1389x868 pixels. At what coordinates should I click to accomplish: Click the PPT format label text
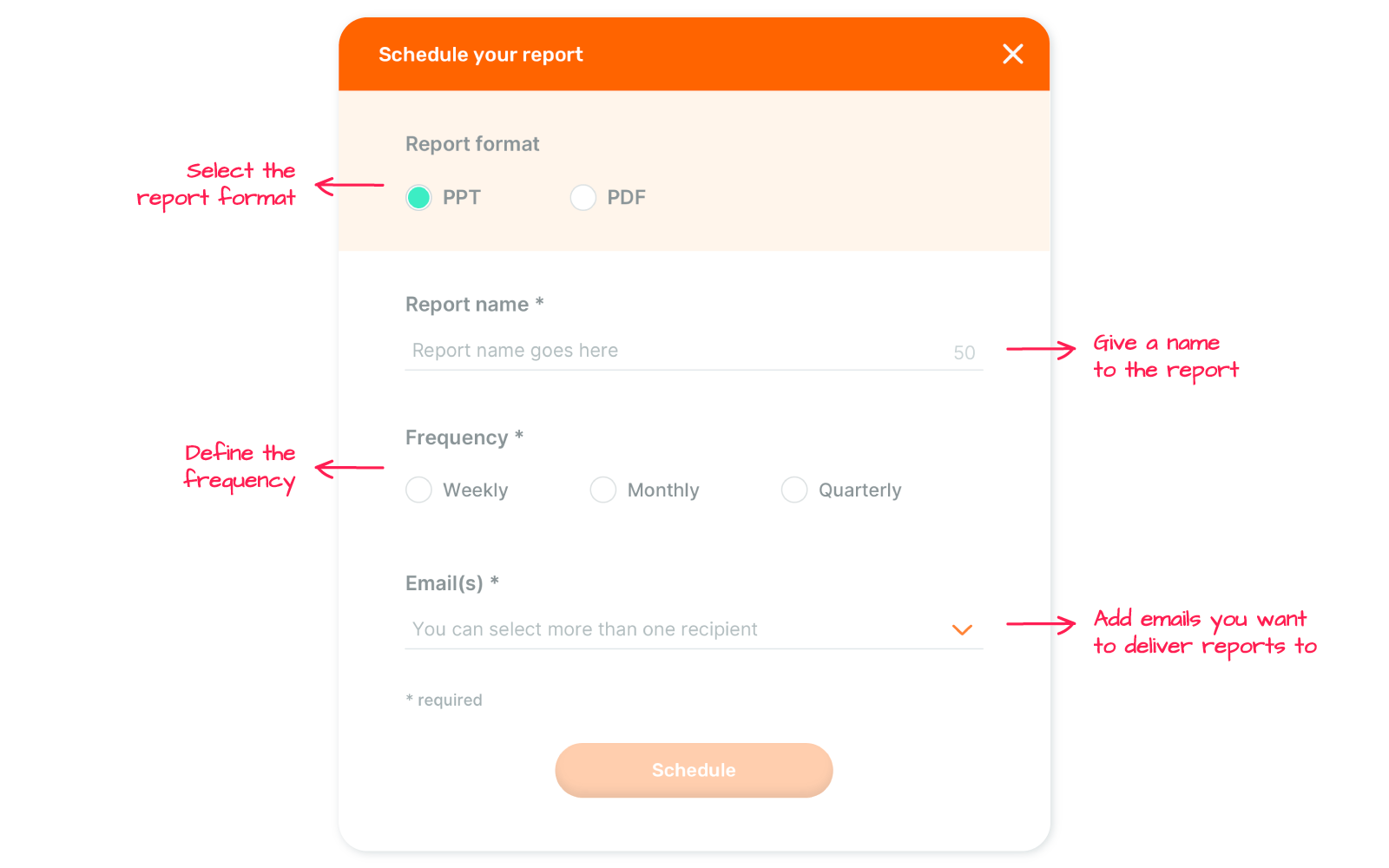[x=461, y=198]
